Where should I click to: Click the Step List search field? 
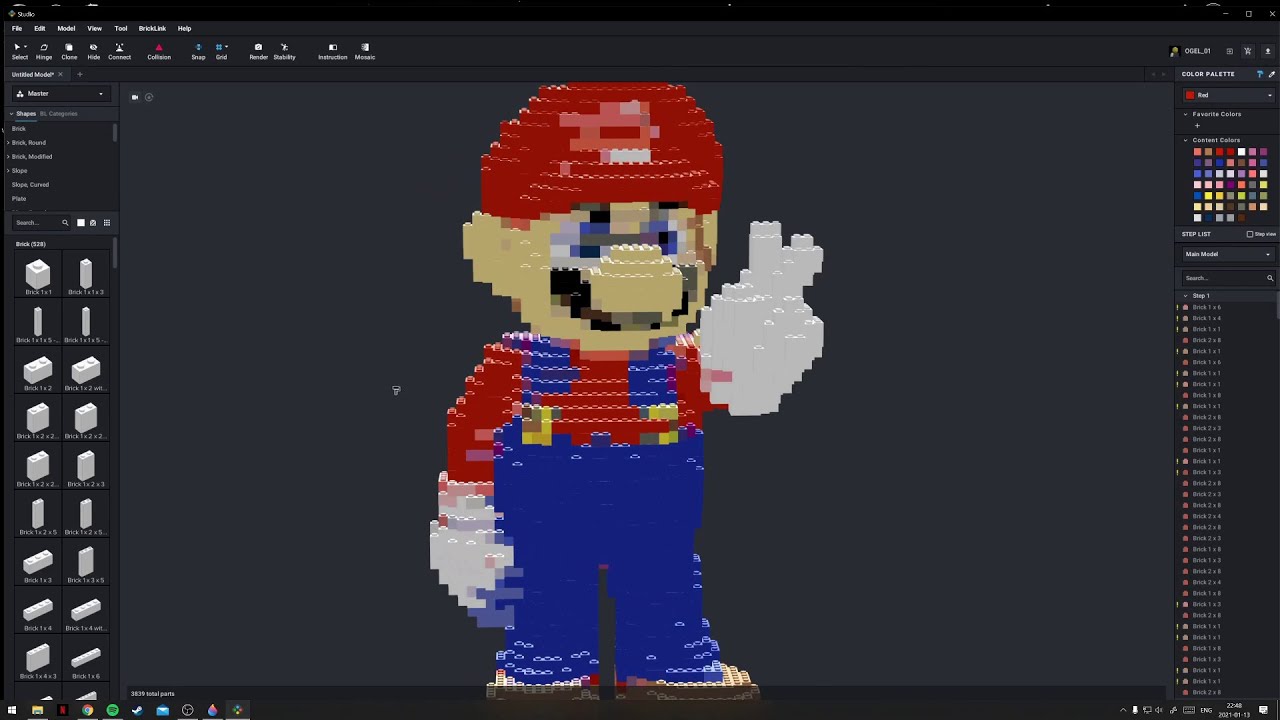(1228, 278)
